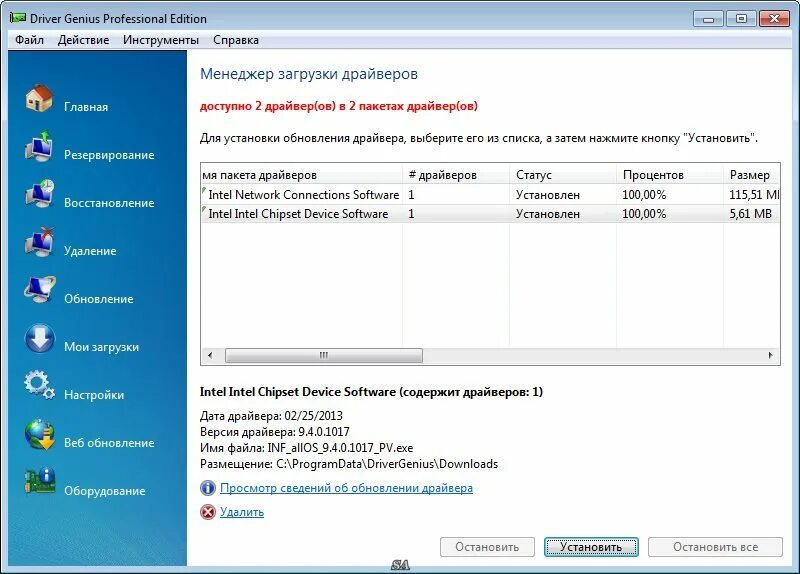Switch to the Обновление section label
The height and width of the screenshot is (574, 800).
click(x=98, y=298)
